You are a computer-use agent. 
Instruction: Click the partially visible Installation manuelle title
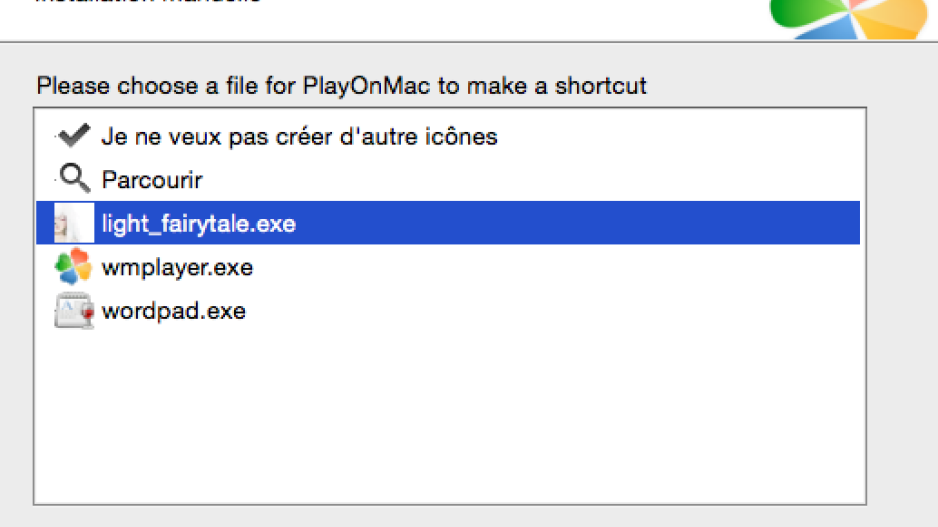148,1
